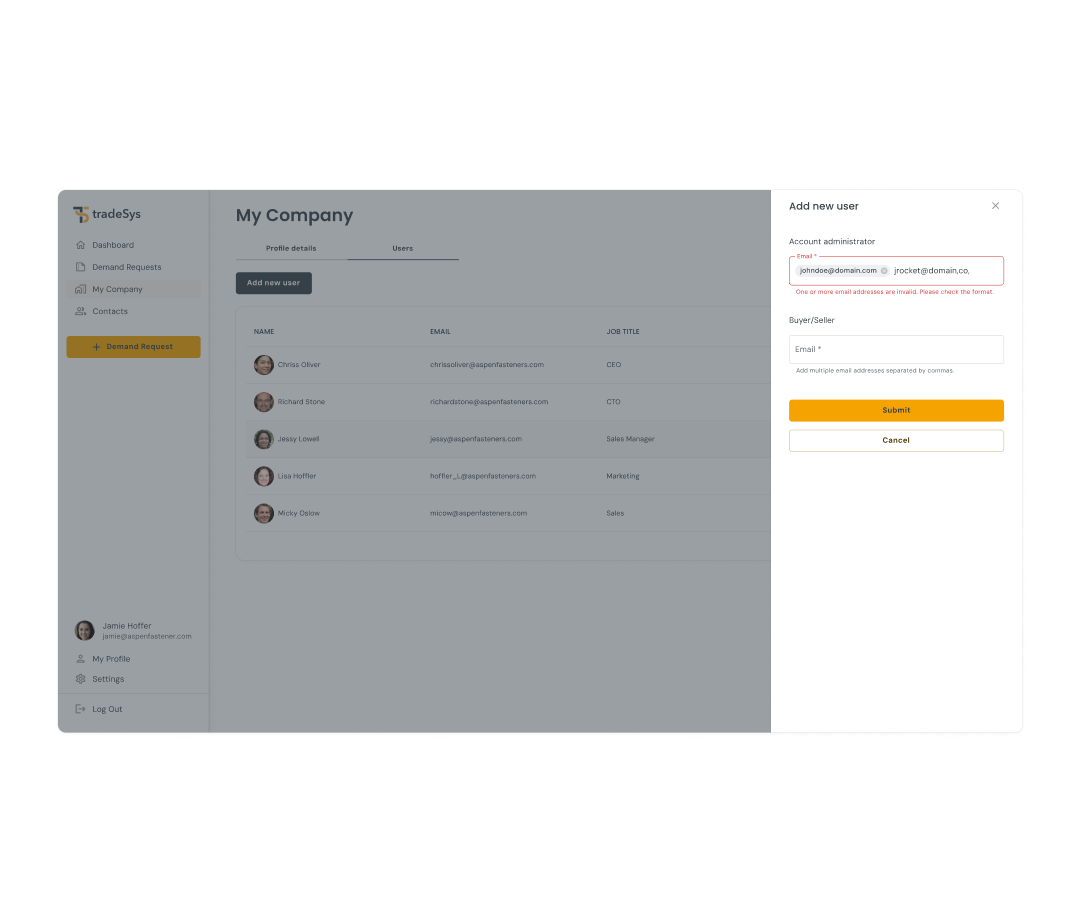Cancel adding a new user
Viewport: 1080px width, 922px height.
point(895,440)
